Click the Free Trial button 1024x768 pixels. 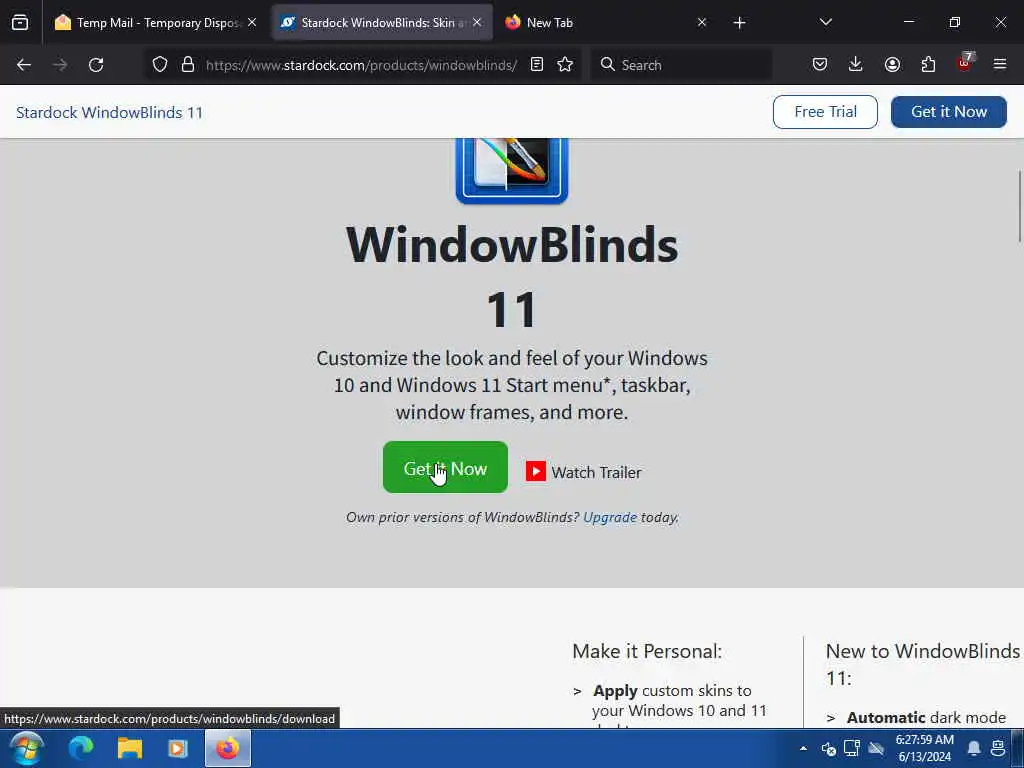pyautogui.click(x=825, y=112)
